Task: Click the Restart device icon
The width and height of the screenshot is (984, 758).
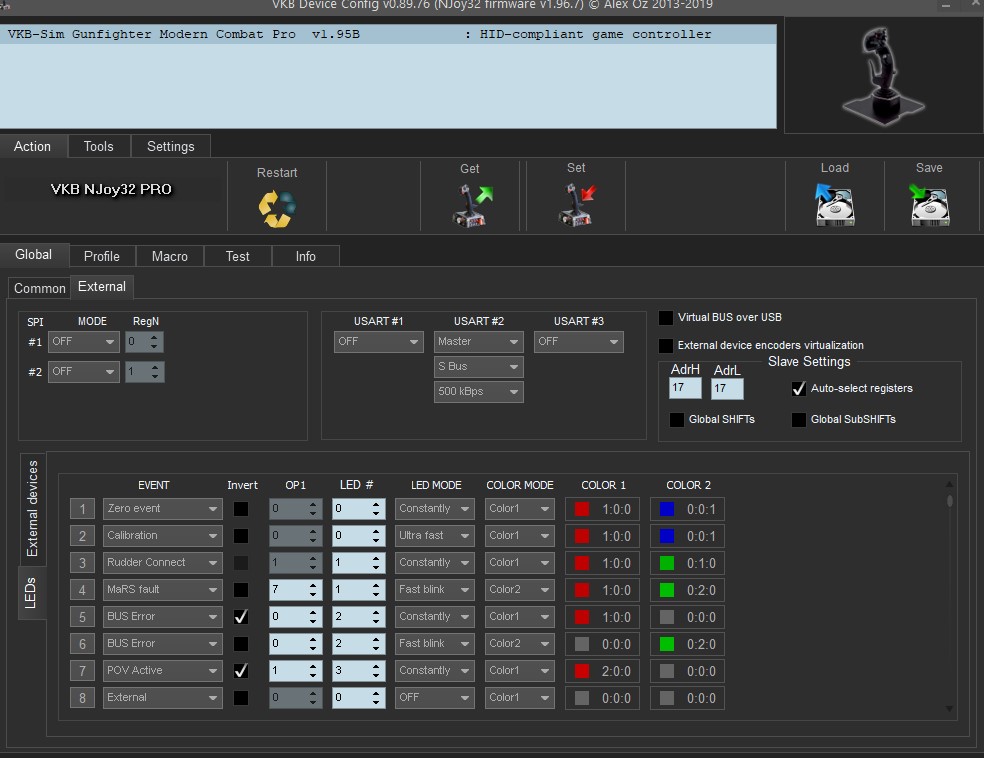Action: 276,207
